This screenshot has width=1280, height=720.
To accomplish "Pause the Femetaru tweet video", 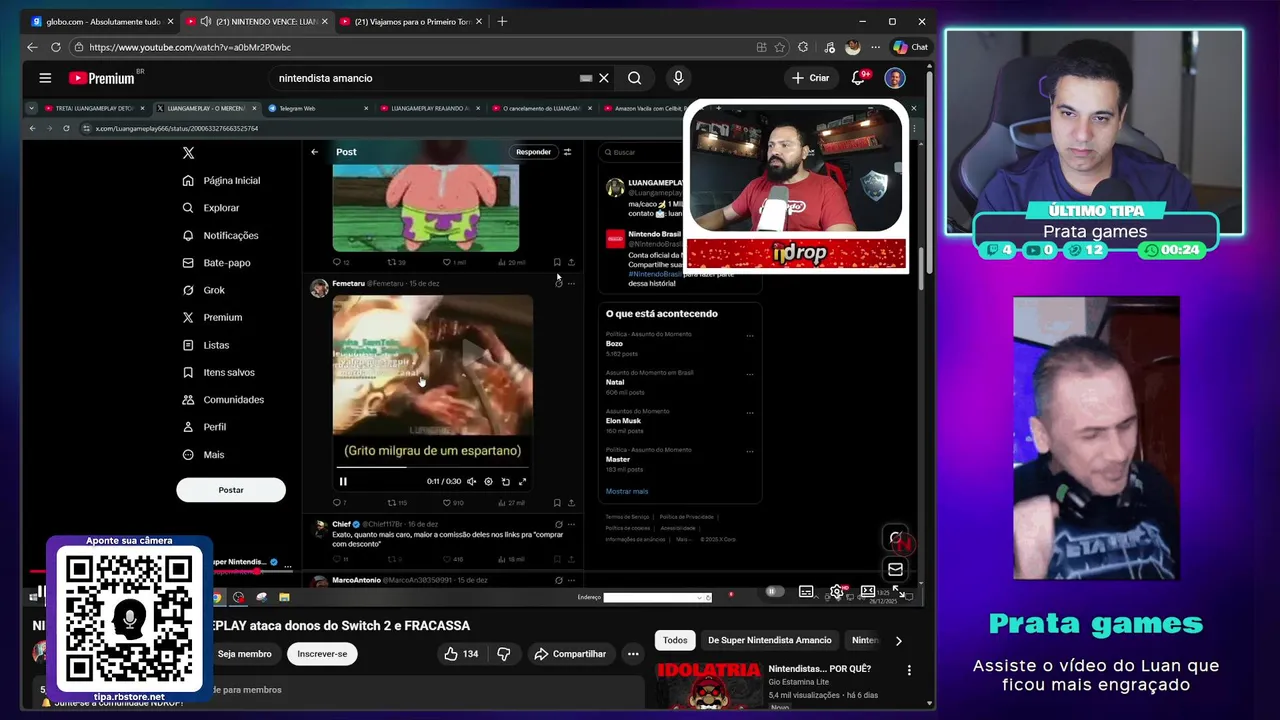I will [343, 481].
